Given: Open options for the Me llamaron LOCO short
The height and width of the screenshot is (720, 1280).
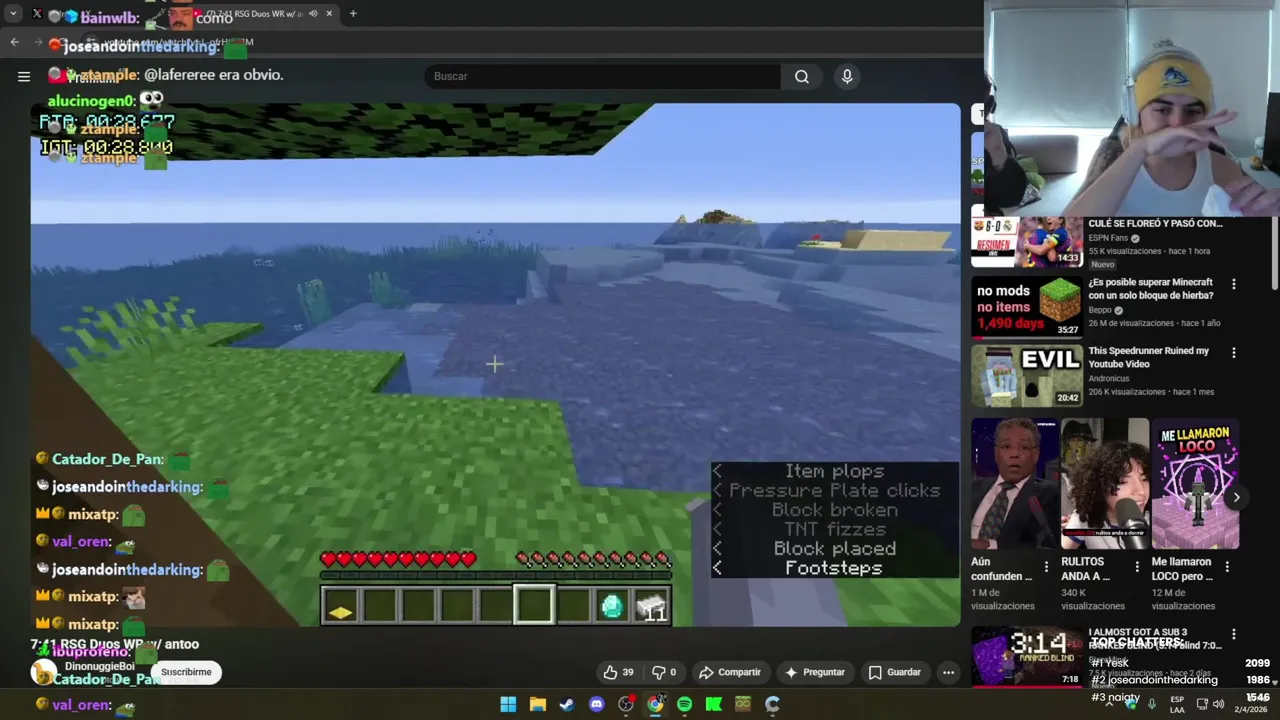Looking at the screenshot, I should [1227, 567].
